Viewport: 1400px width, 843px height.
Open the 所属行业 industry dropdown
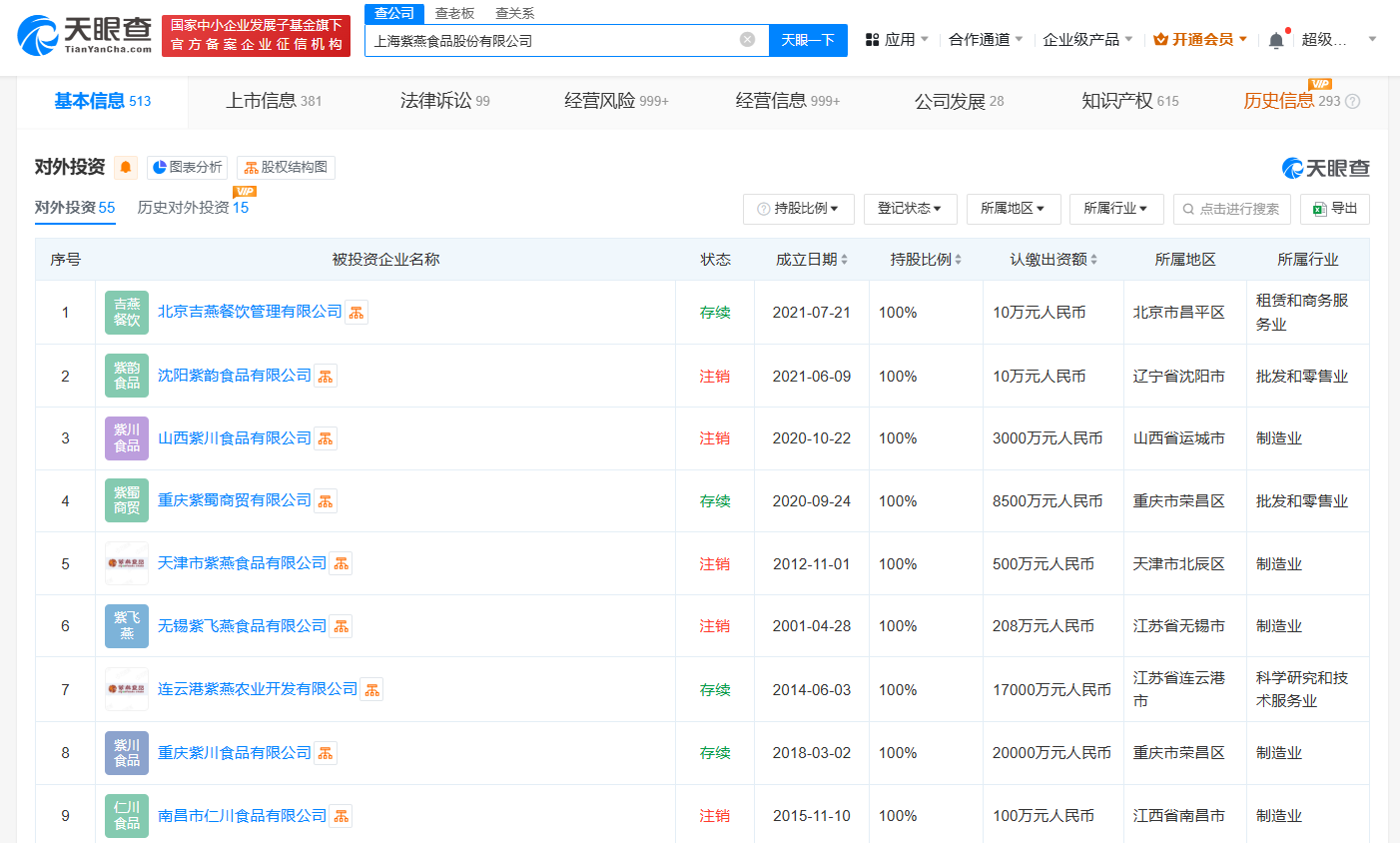click(x=1116, y=209)
